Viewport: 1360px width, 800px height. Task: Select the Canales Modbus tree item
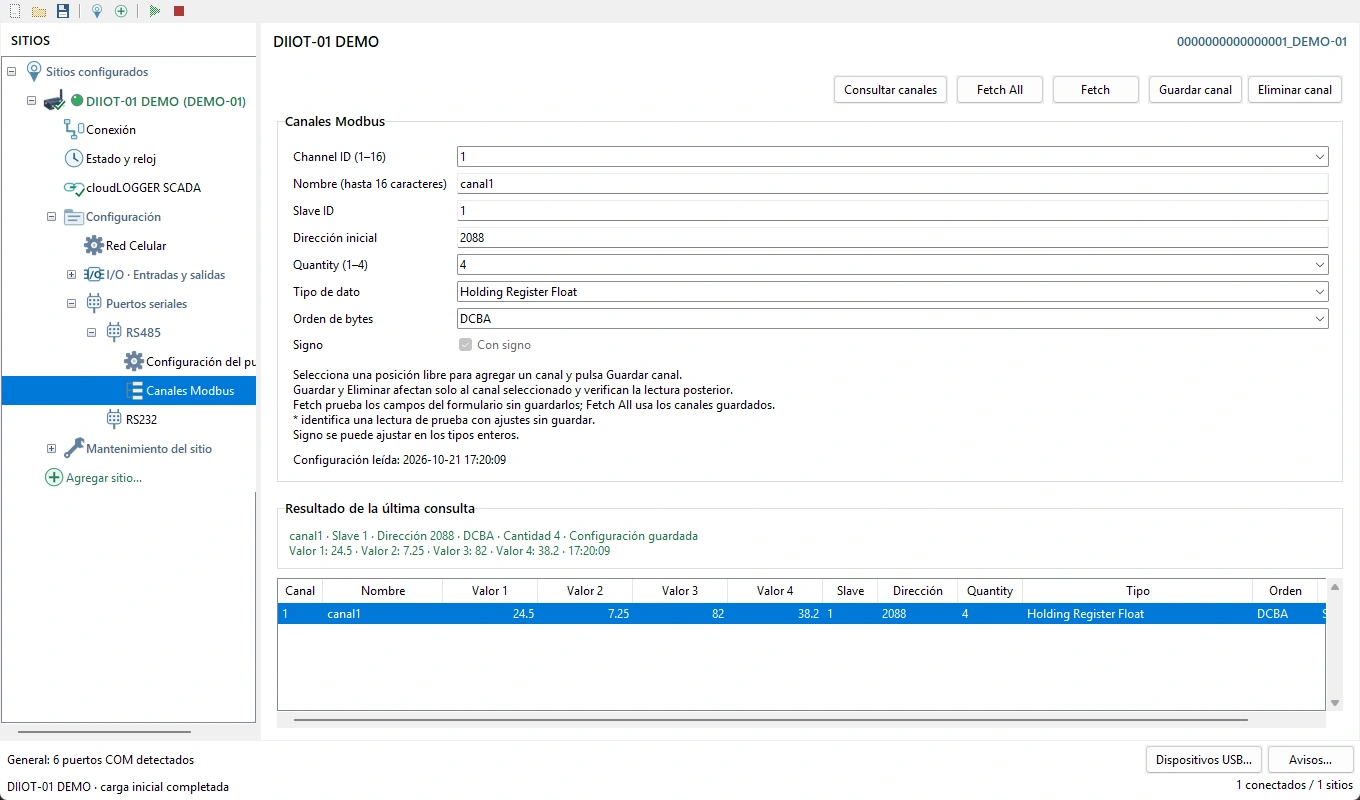click(129, 390)
